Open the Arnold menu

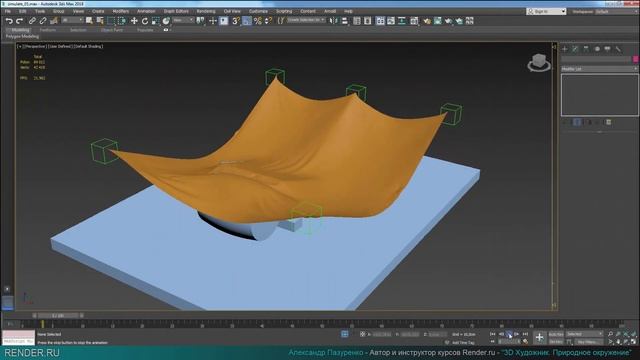pos(330,11)
